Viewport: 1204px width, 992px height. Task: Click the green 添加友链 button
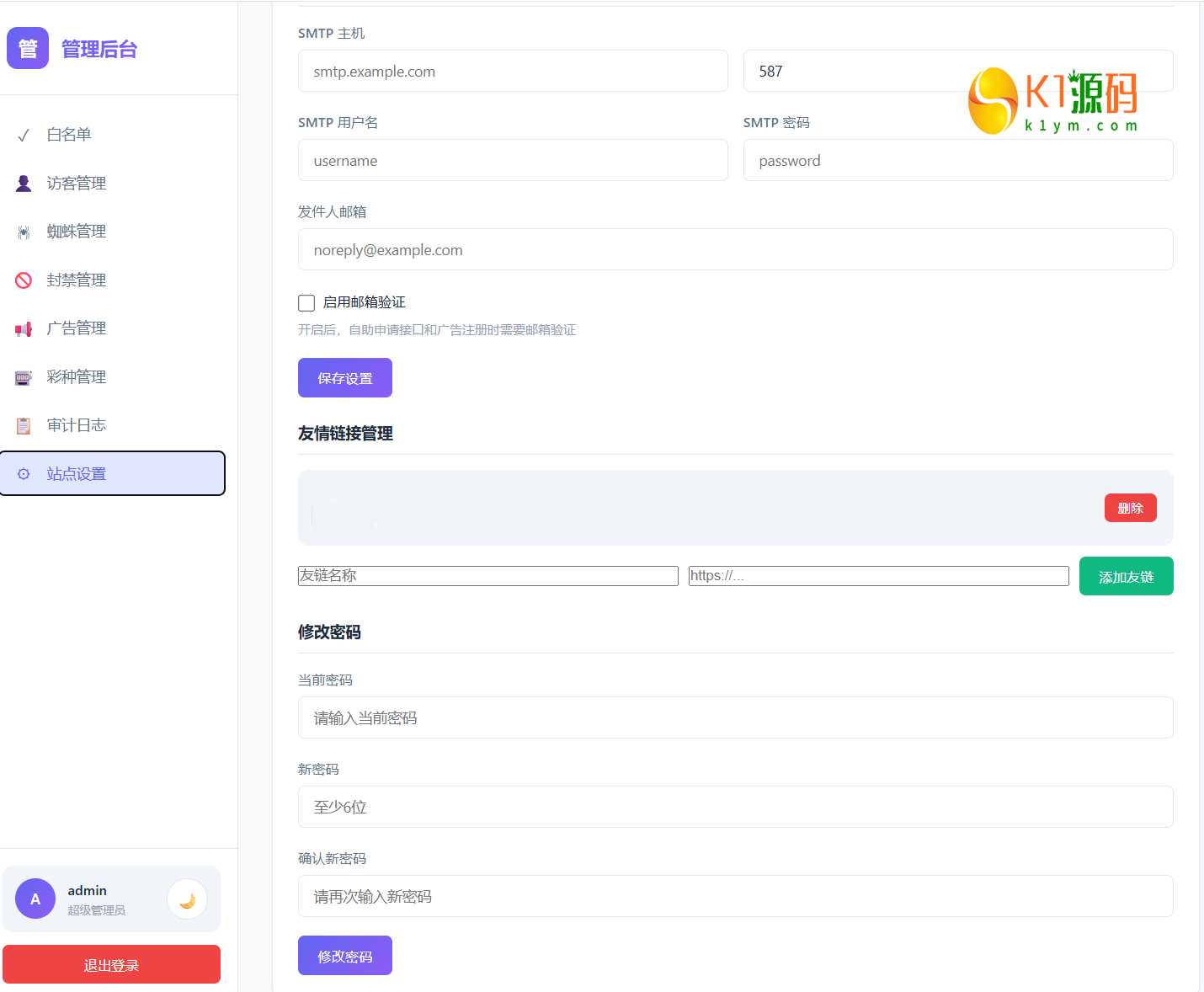1127,576
